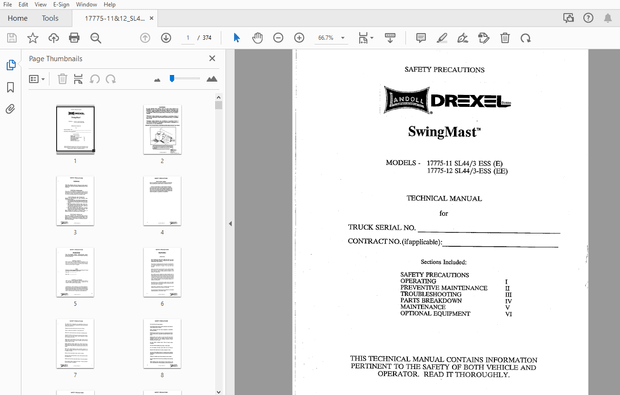Screen dimensions: 620x395
Task: Click the upload to cloud icon
Action: tap(53, 38)
